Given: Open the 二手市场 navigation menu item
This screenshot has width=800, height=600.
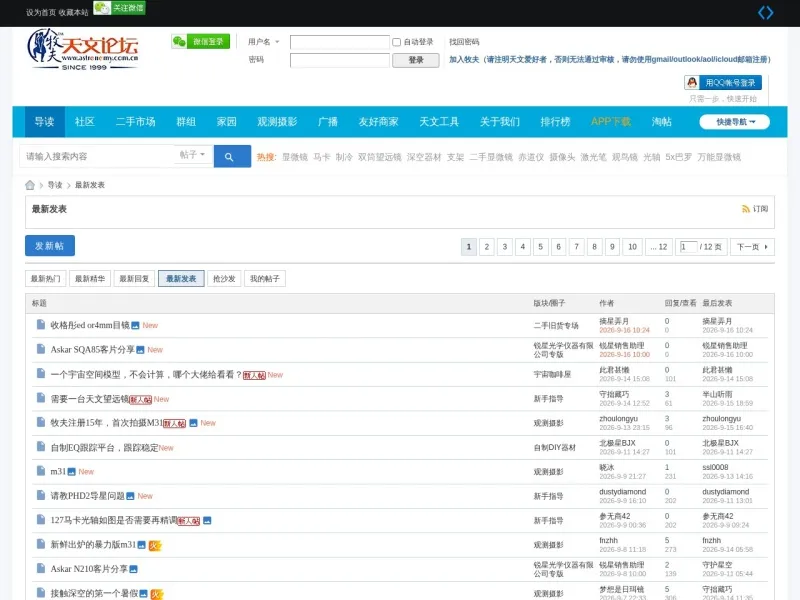Looking at the screenshot, I should pyautogui.click(x=136, y=122).
